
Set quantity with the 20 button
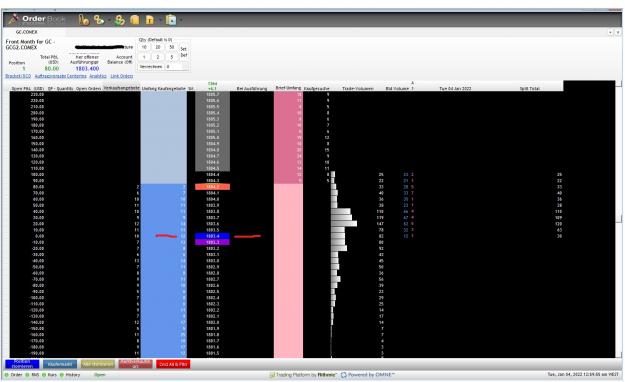click(x=158, y=47)
